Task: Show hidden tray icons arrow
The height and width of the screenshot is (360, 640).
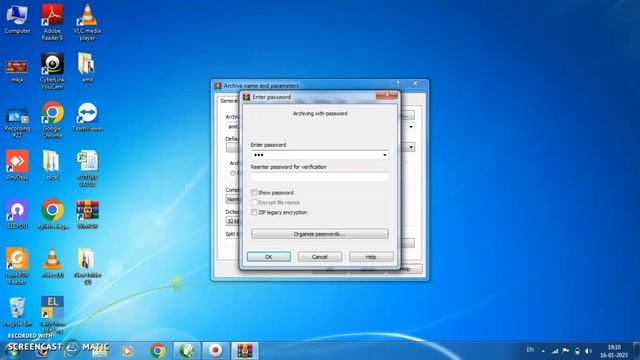Action: coord(543,351)
